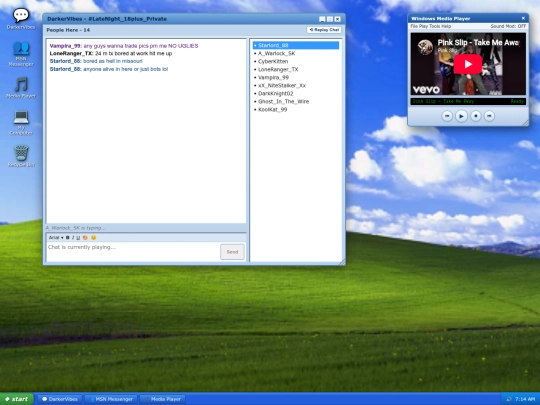
Task: Click the Pink Slip - Take Me Away video title
Action: tap(478, 43)
